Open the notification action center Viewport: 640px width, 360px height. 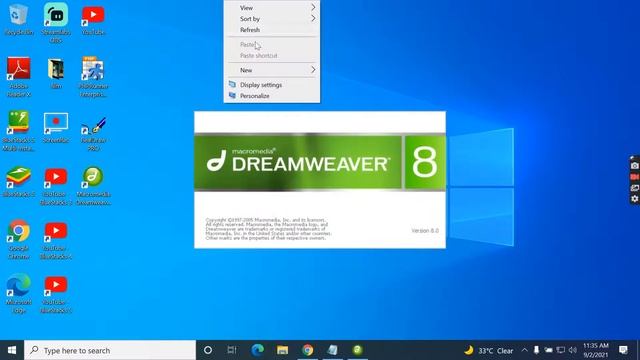[x=623, y=350]
